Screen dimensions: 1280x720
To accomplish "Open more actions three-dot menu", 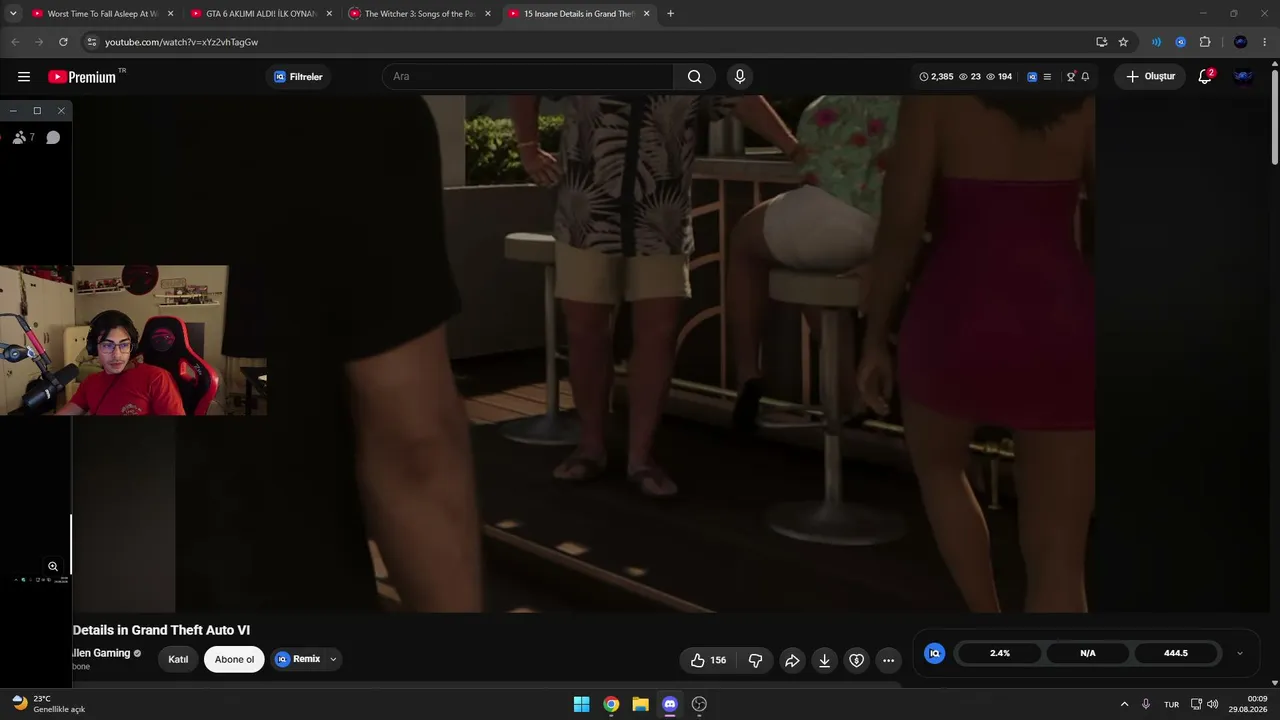I will coord(888,660).
